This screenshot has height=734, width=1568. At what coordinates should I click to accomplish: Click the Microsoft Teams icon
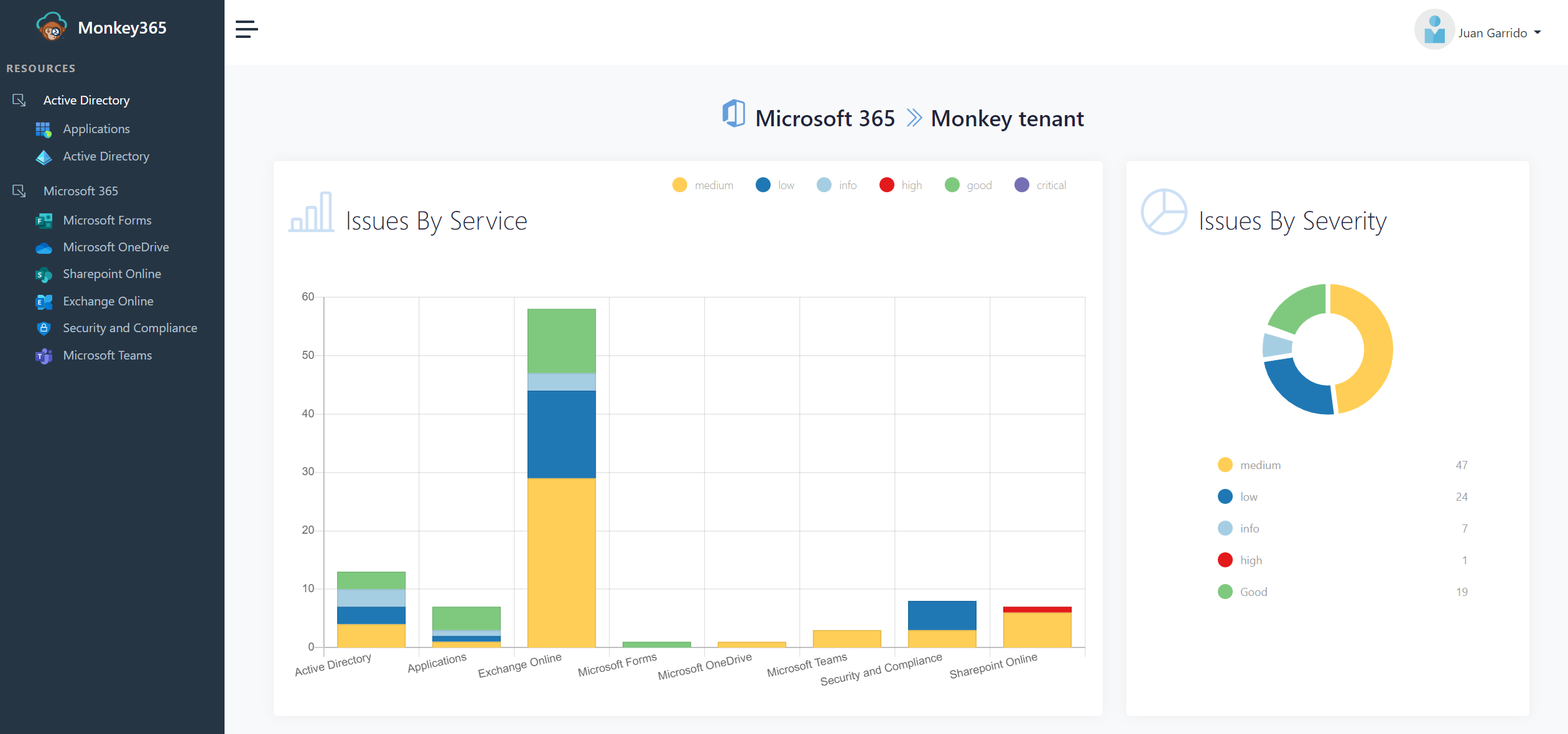44,356
